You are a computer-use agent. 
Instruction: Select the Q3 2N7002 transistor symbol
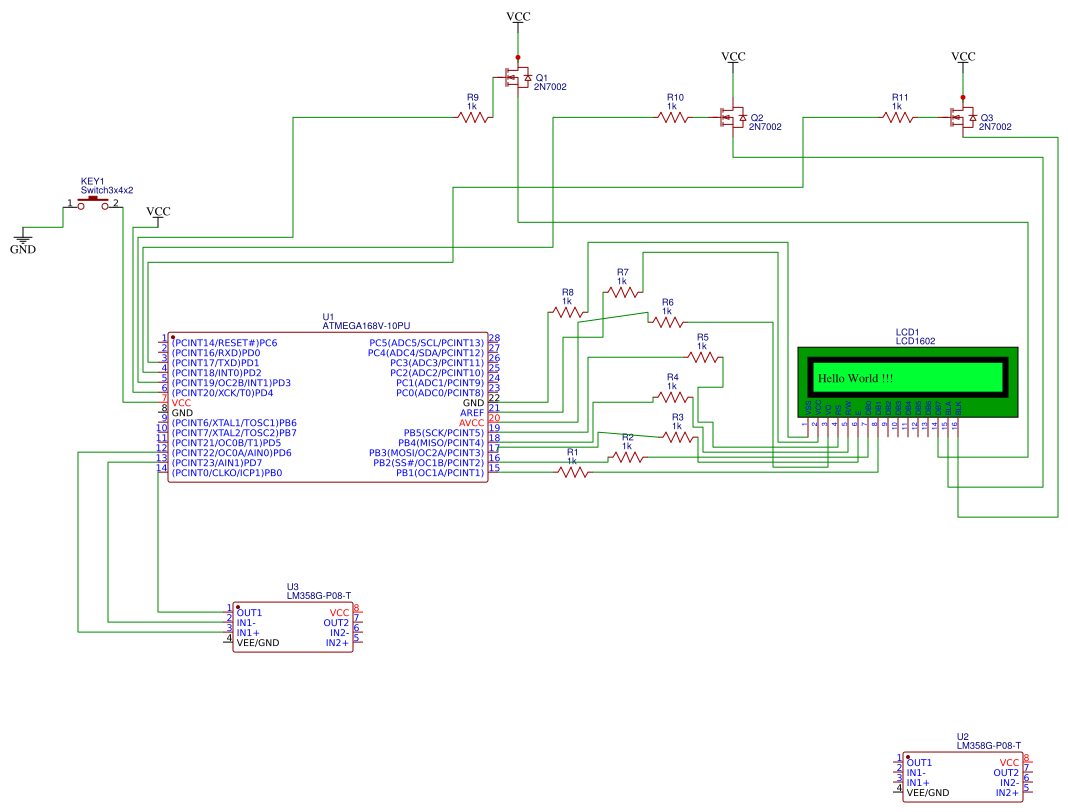[962, 118]
